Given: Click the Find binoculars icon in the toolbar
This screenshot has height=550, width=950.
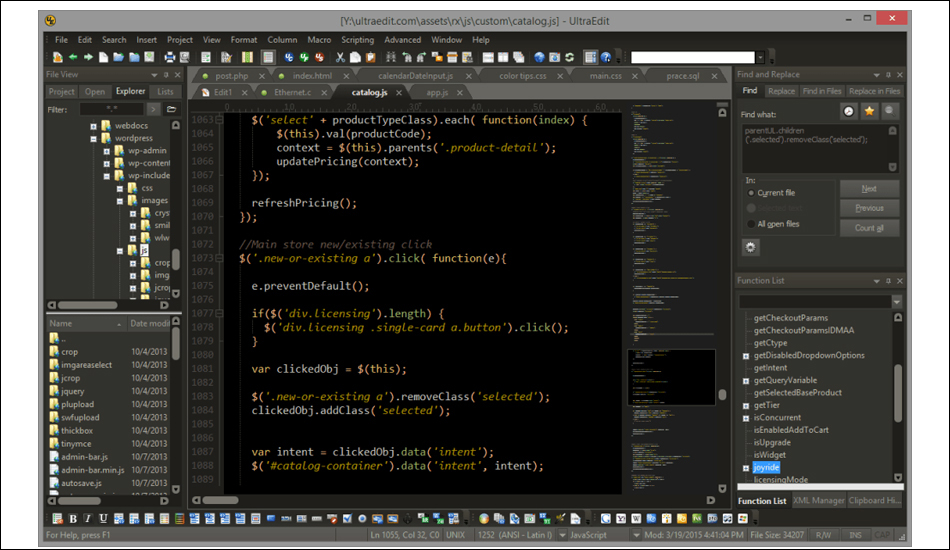Looking at the screenshot, I should pyautogui.click(x=391, y=57).
